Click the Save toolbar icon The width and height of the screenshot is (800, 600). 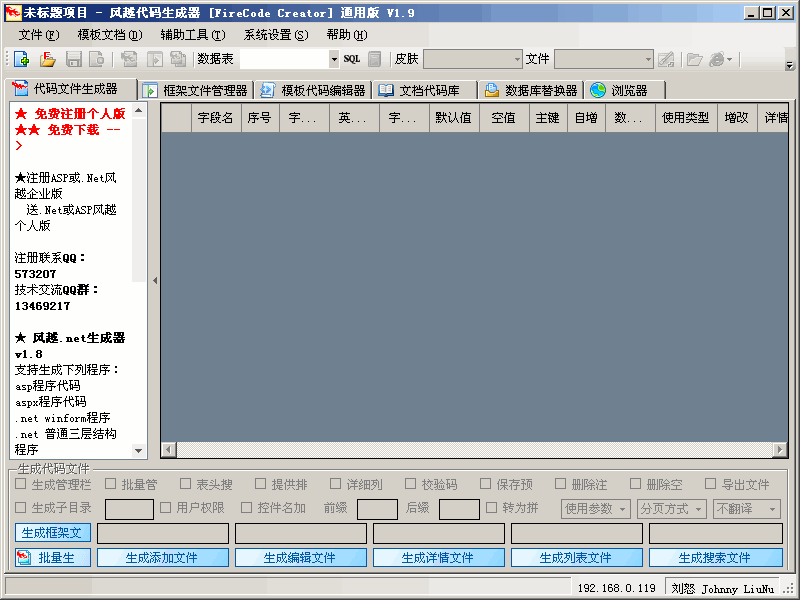tap(72, 59)
